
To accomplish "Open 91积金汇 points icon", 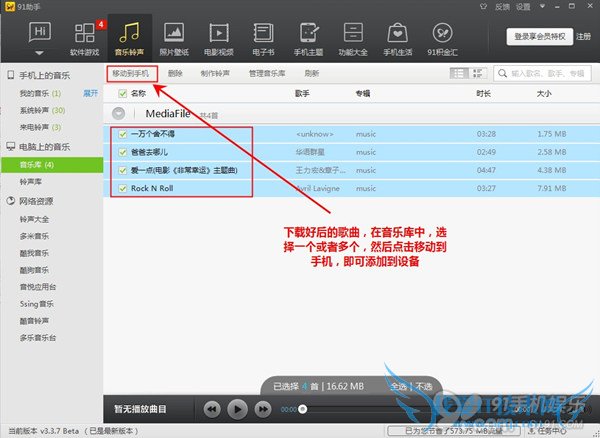I will point(442,33).
